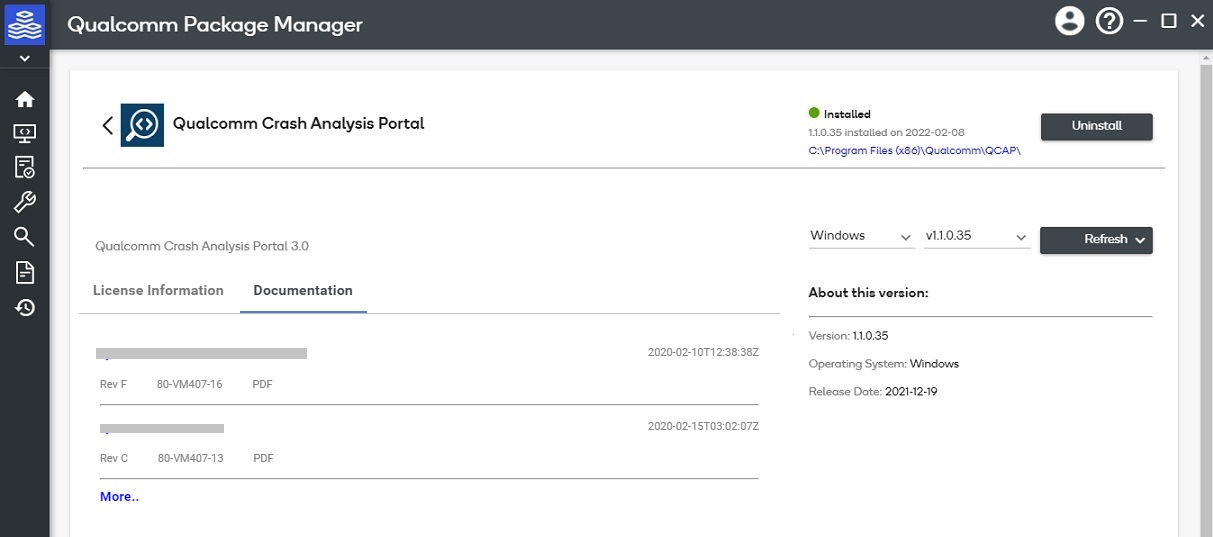Select the Documentation tab
The image size is (1213, 537).
tap(303, 291)
